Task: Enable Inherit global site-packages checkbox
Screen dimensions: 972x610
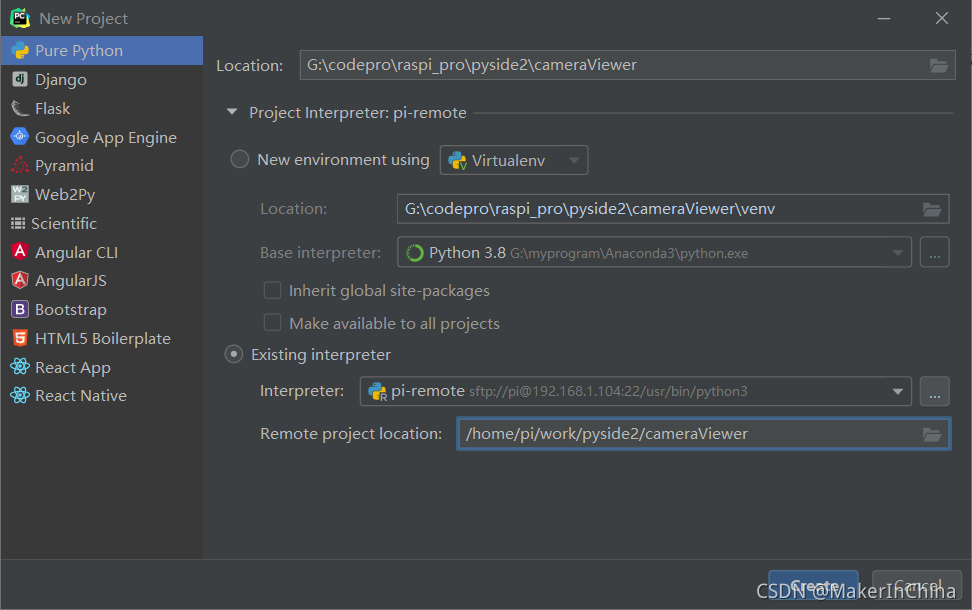Action: (x=272, y=290)
